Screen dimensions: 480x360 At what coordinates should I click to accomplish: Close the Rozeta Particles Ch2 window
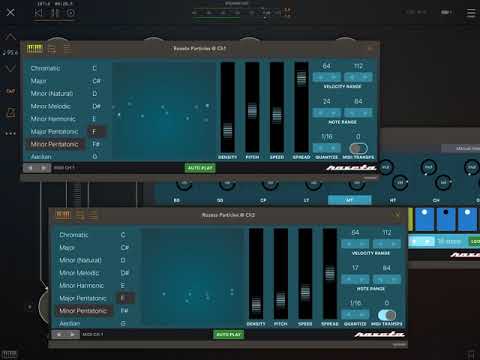397,215
